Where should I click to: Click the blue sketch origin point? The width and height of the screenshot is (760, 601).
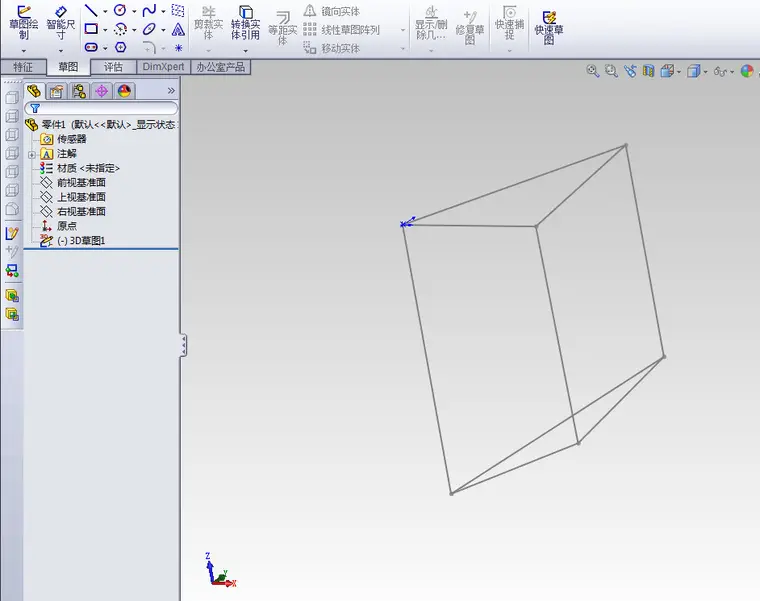(404, 224)
